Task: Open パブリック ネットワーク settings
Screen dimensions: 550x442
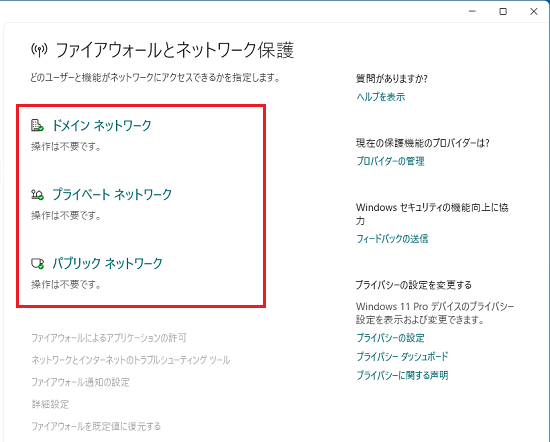Action: [107, 263]
